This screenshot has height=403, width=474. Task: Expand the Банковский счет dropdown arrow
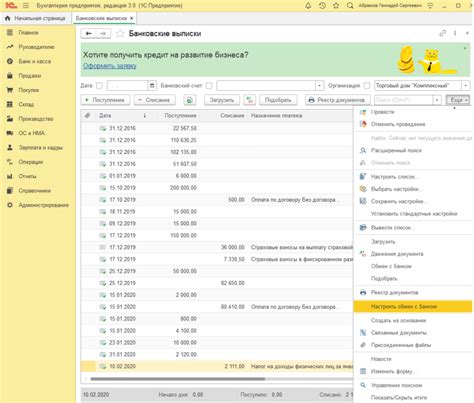[319, 86]
